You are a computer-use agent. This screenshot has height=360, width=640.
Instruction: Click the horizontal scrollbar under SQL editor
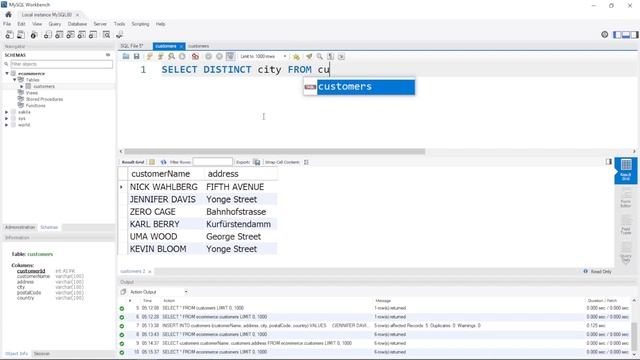(x=274, y=151)
